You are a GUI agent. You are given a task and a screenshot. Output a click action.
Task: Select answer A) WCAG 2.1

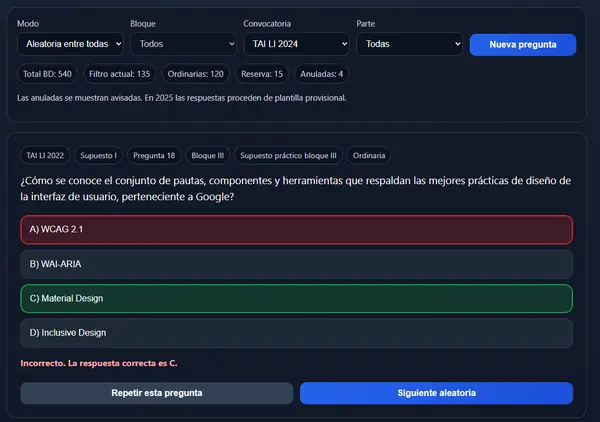pyautogui.click(x=297, y=230)
